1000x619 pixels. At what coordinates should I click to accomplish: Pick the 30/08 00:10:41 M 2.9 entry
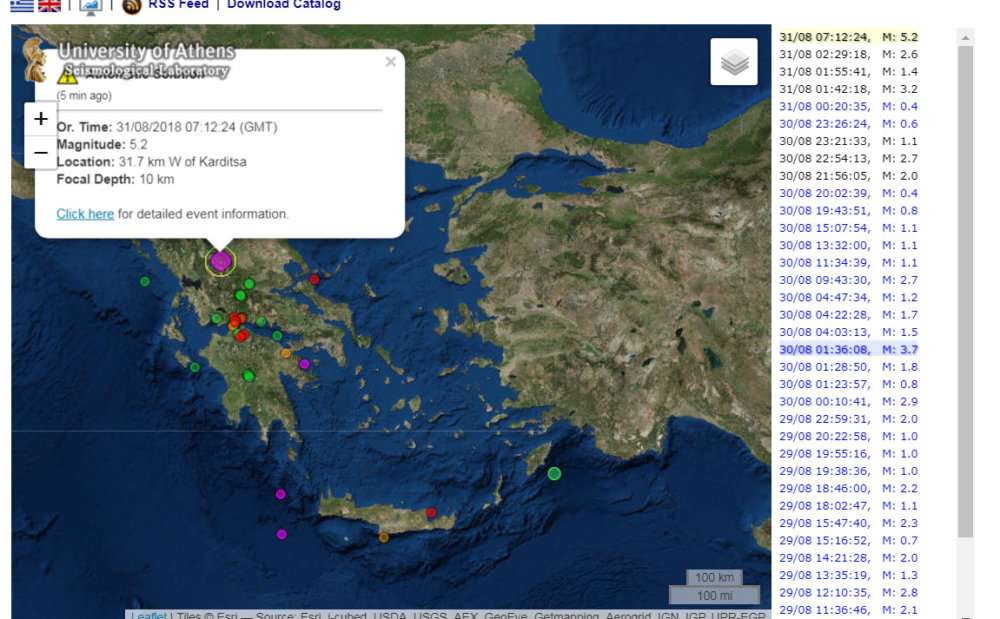coord(848,401)
